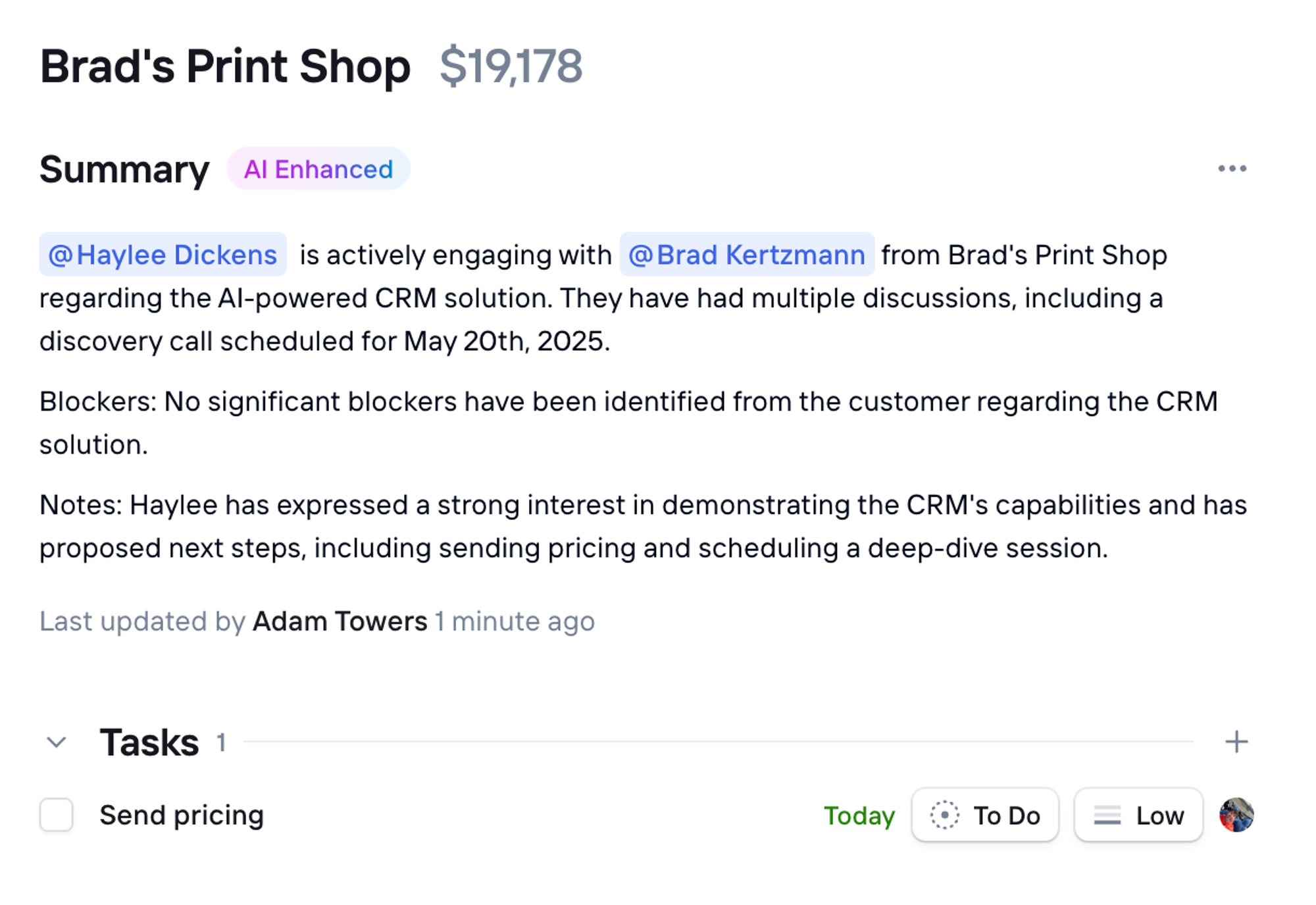Click the summary paragraph about Blockers
The width and height of the screenshot is (1316, 905).
click(628, 423)
